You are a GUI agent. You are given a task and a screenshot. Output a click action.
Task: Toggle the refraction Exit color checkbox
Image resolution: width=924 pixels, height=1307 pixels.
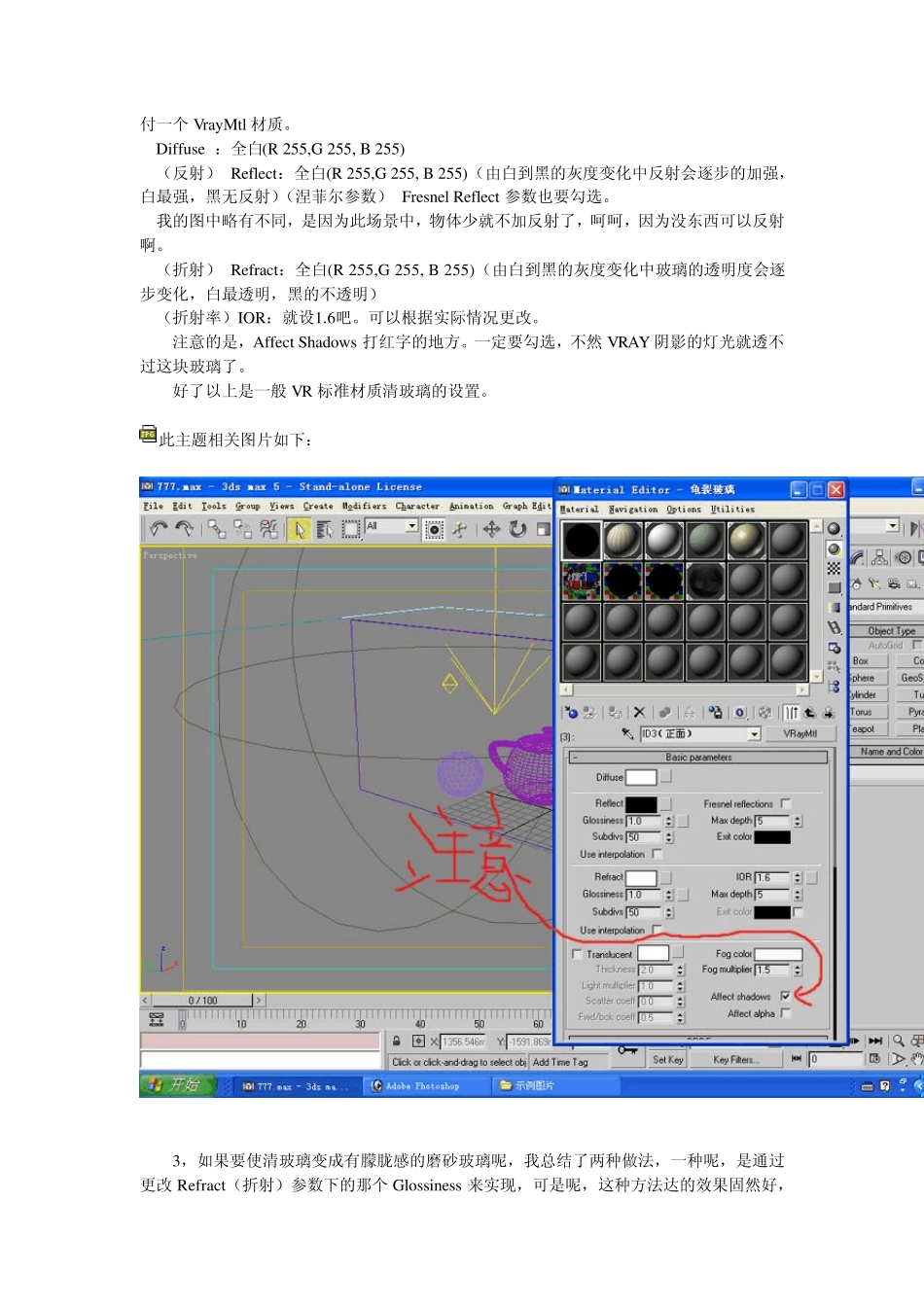pos(798,912)
